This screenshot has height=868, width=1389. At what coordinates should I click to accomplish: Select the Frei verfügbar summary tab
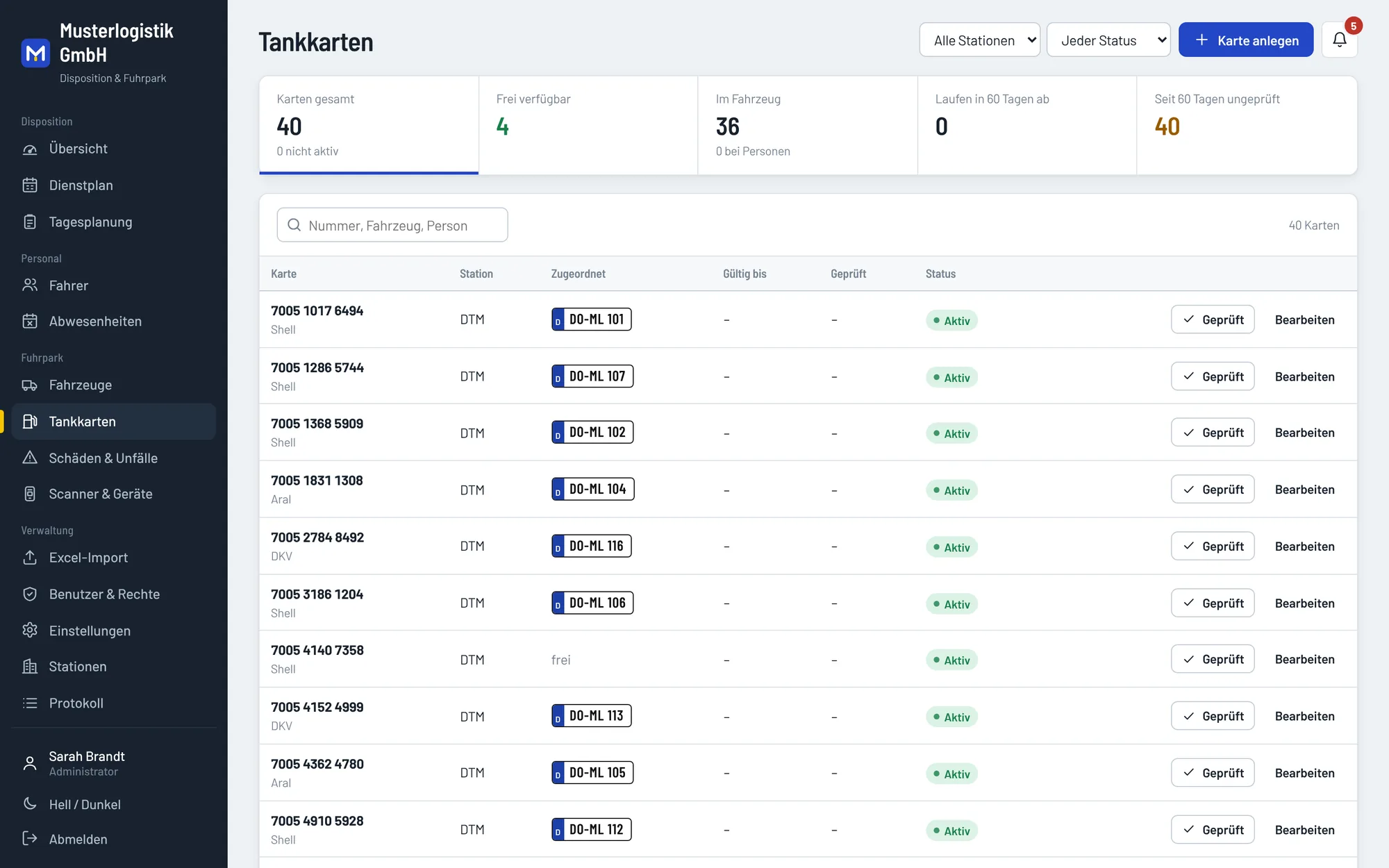tap(588, 125)
